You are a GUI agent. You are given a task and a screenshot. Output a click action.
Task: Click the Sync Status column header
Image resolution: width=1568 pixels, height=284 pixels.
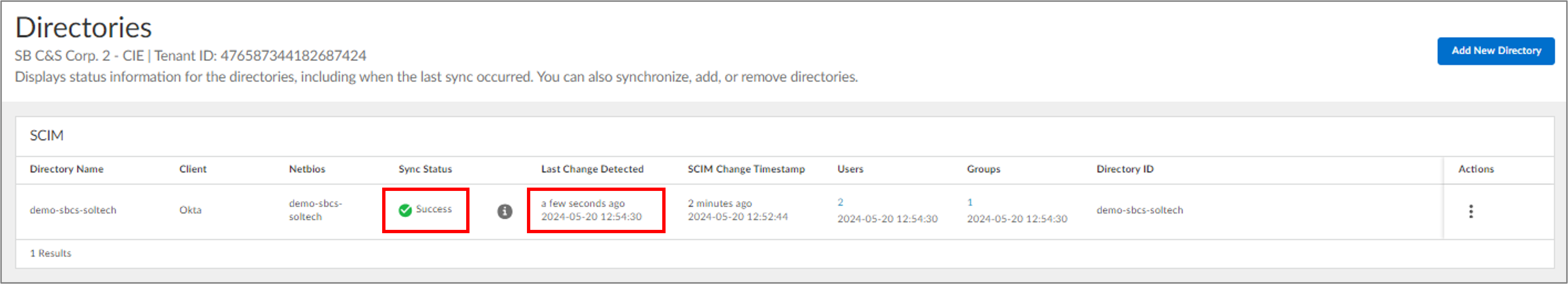coord(425,169)
